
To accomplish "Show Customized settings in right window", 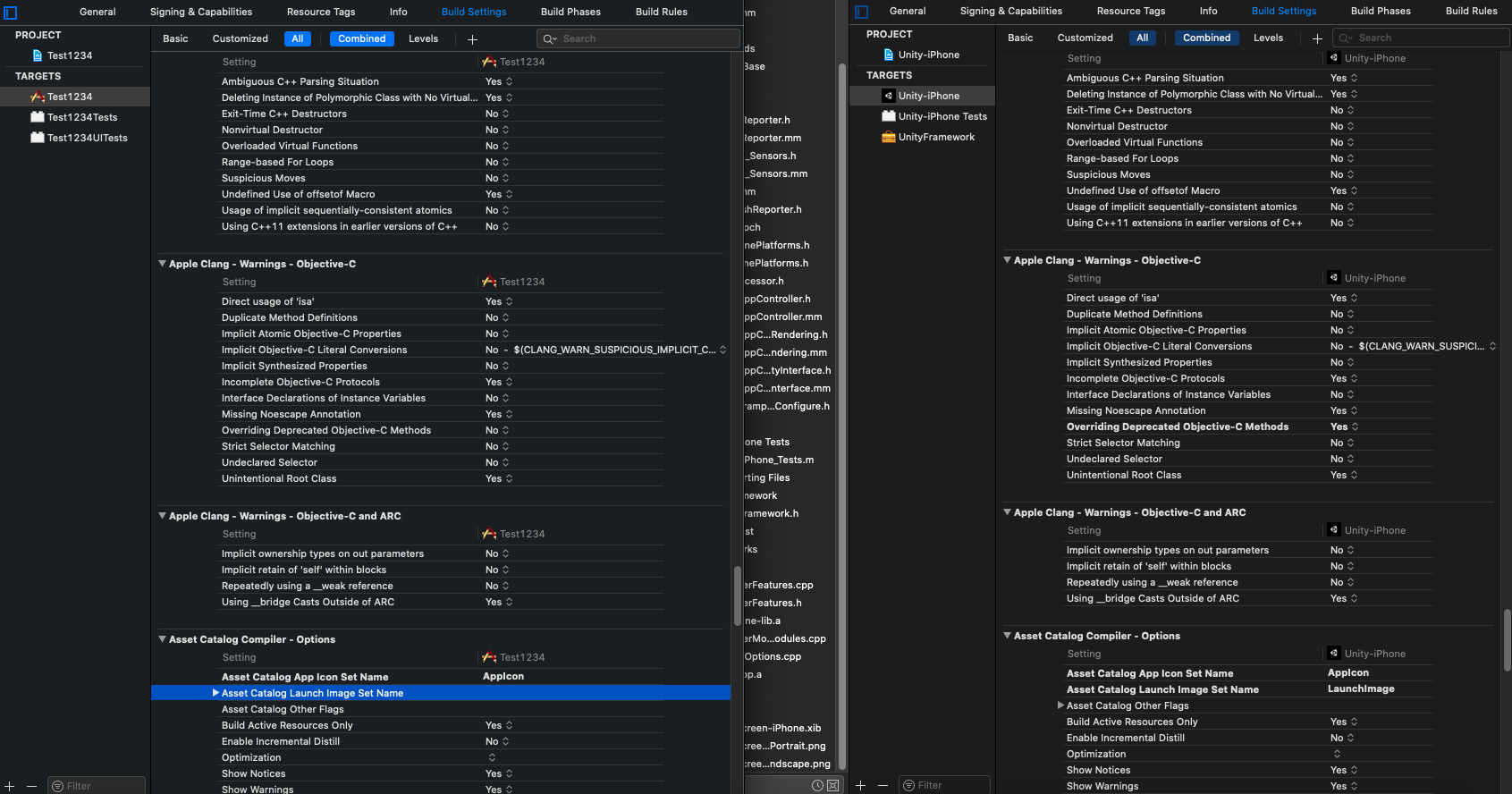I will coord(1085,38).
